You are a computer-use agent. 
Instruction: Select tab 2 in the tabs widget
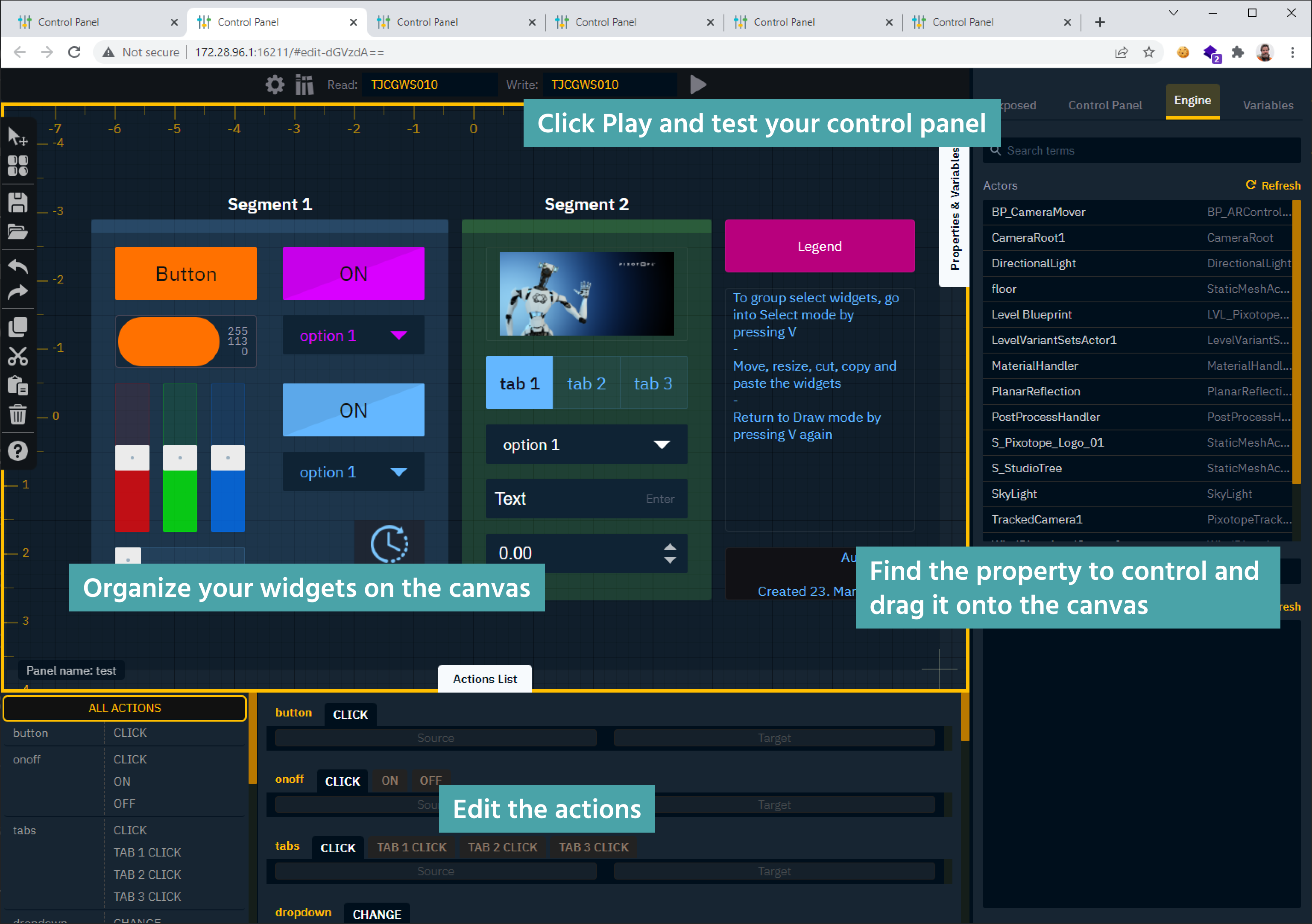pos(586,383)
